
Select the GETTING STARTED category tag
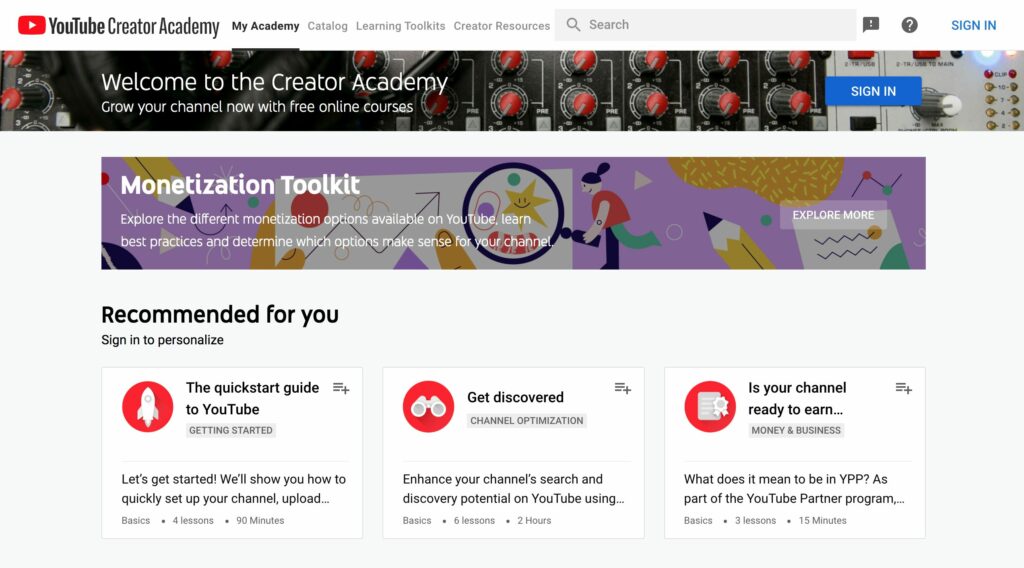pos(231,431)
